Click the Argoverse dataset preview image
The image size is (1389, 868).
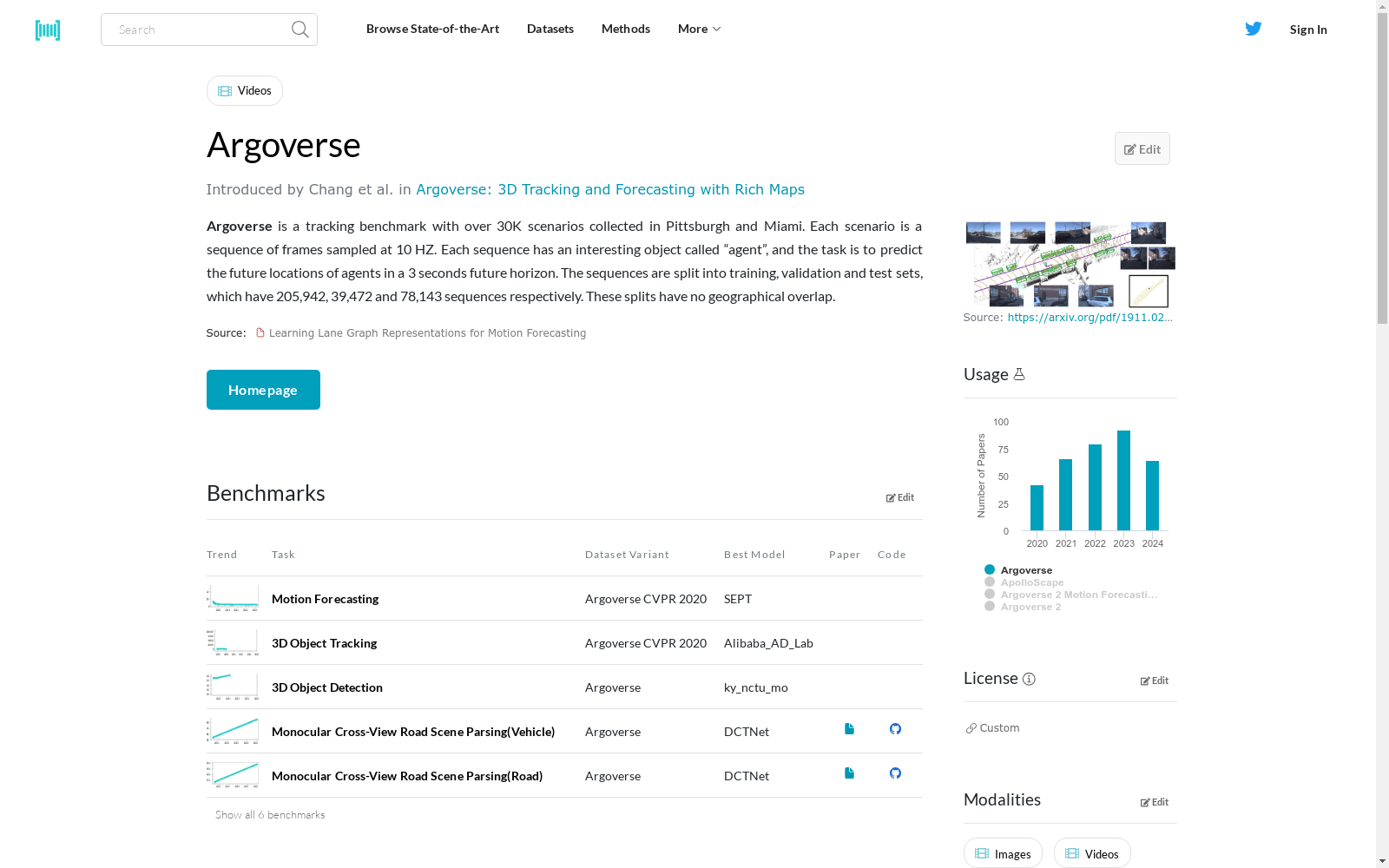pyautogui.click(x=1070, y=264)
